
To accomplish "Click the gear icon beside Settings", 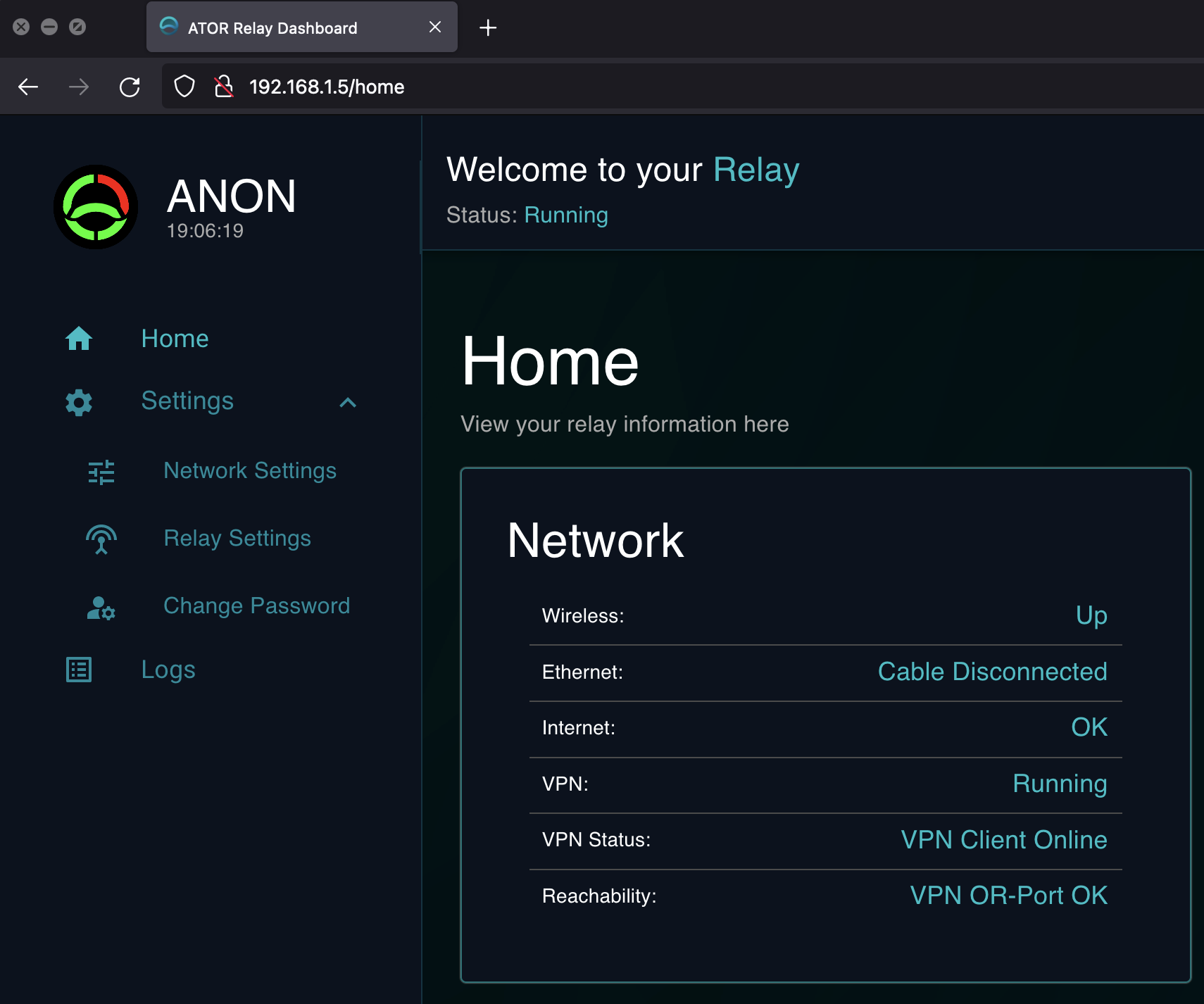I will click(x=79, y=402).
